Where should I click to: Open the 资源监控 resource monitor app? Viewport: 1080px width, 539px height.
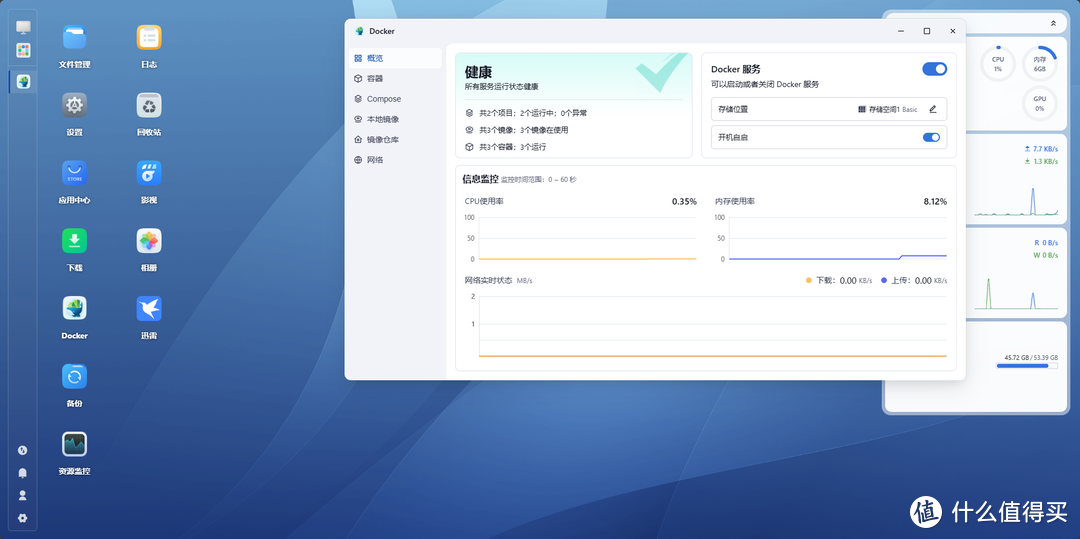74,444
